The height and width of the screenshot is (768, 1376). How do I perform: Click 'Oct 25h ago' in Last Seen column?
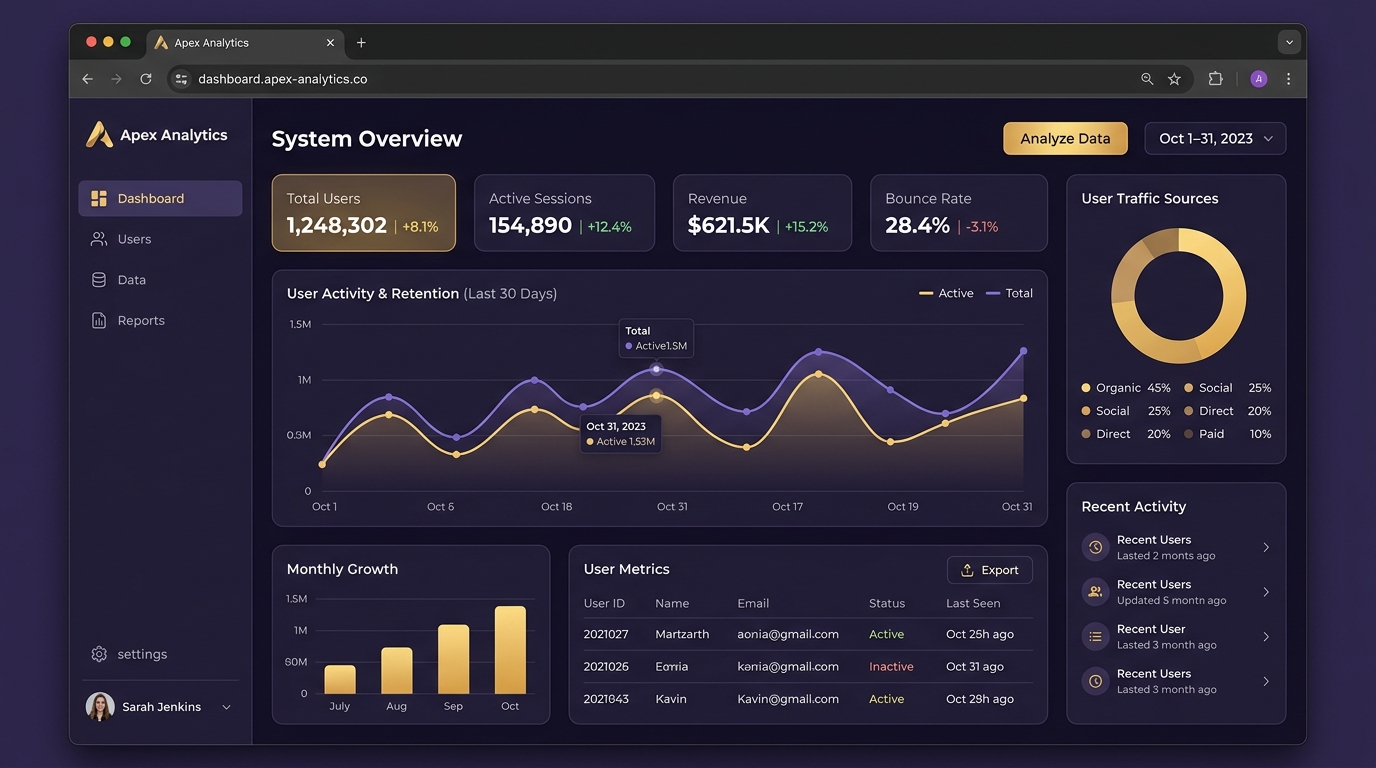coord(980,635)
